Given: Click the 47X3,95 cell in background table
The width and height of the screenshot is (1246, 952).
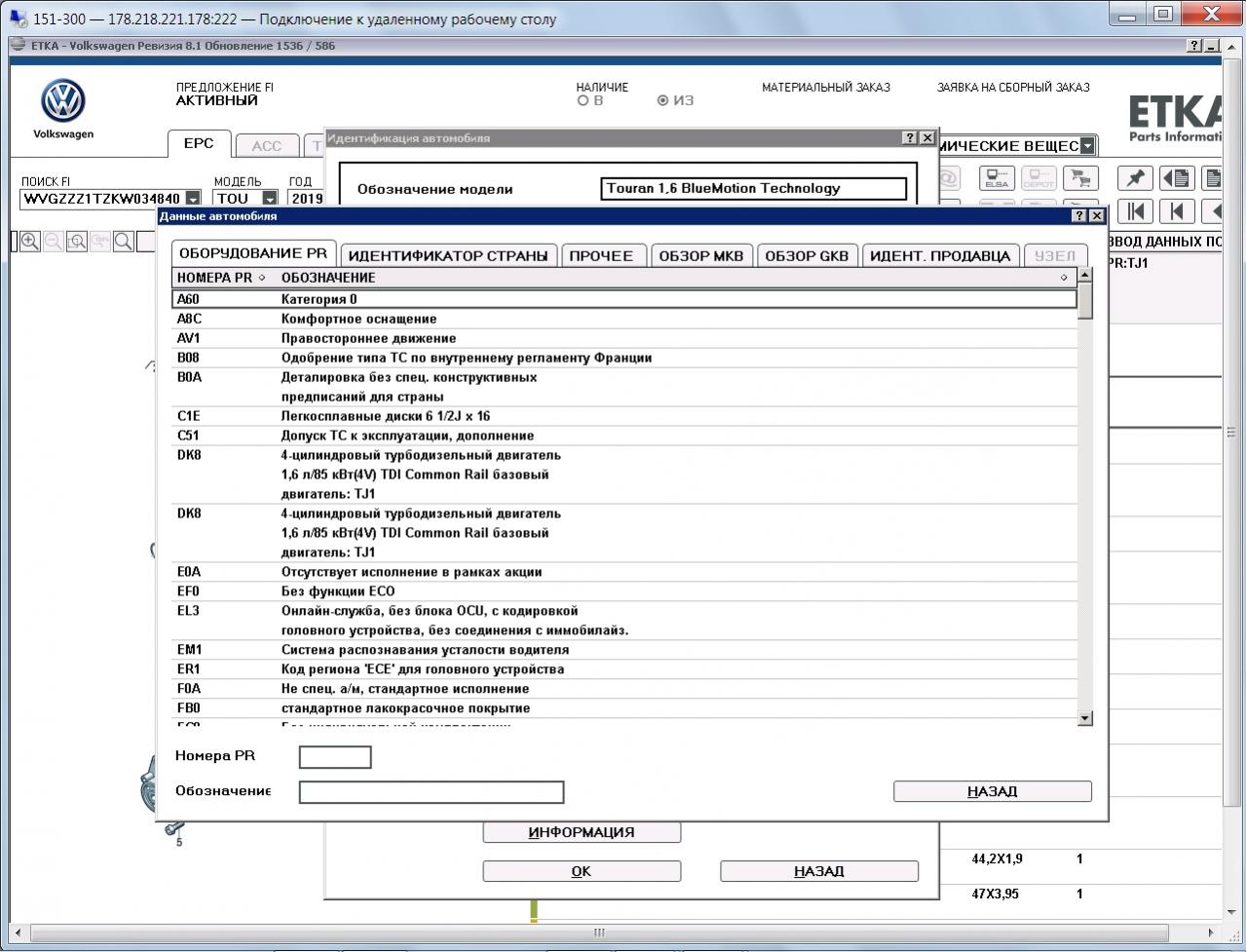Looking at the screenshot, I should tap(995, 894).
